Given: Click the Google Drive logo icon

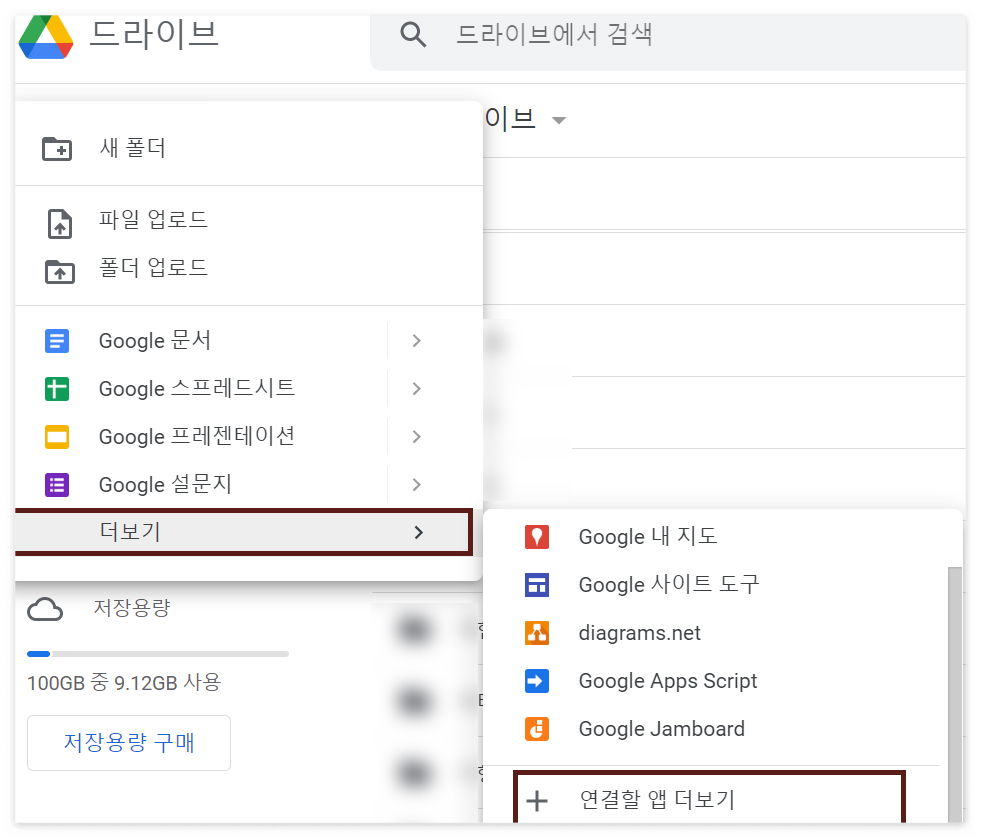Looking at the screenshot, I should pos(46,36).
